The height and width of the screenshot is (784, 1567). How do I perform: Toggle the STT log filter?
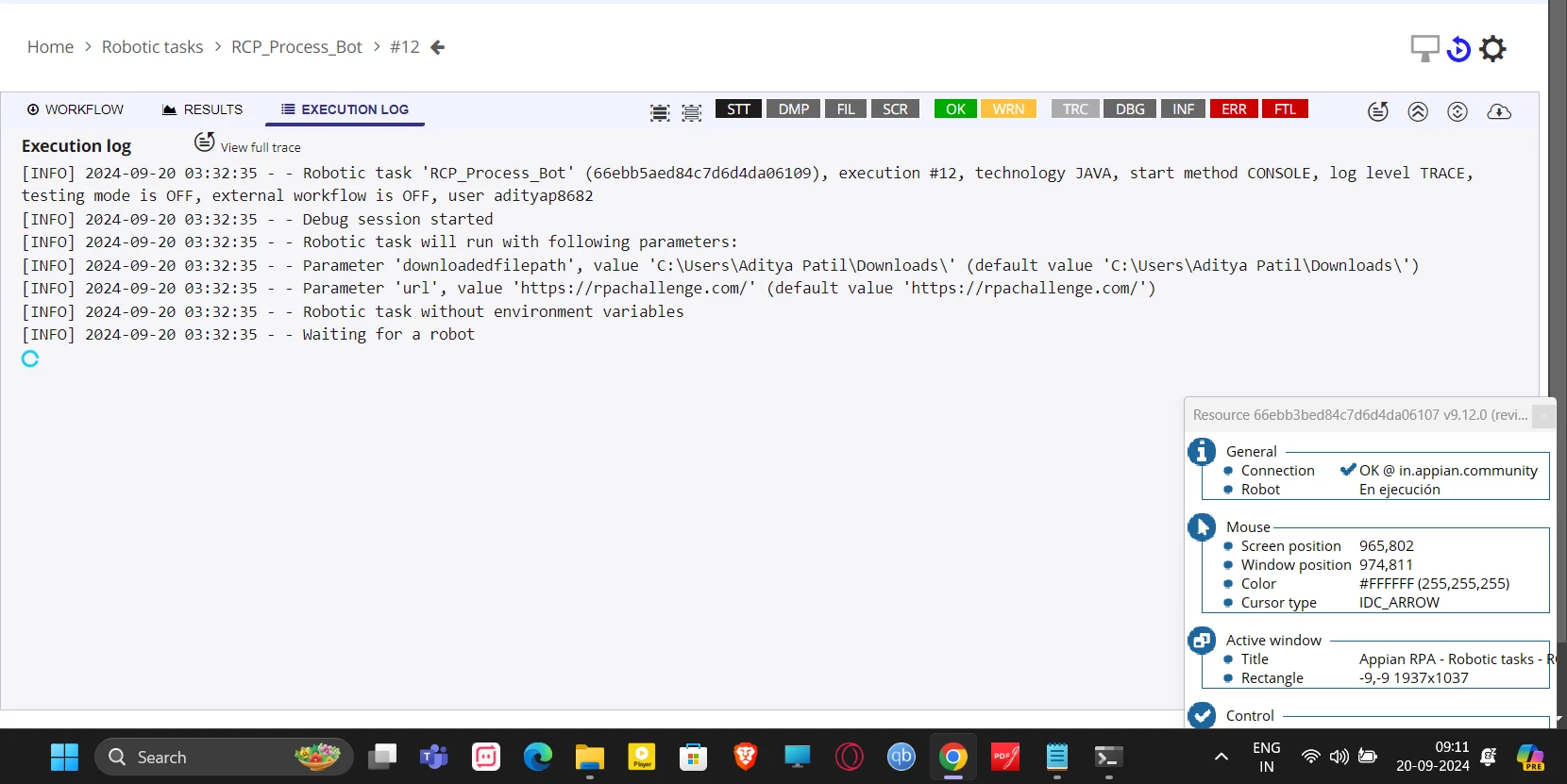738,109
